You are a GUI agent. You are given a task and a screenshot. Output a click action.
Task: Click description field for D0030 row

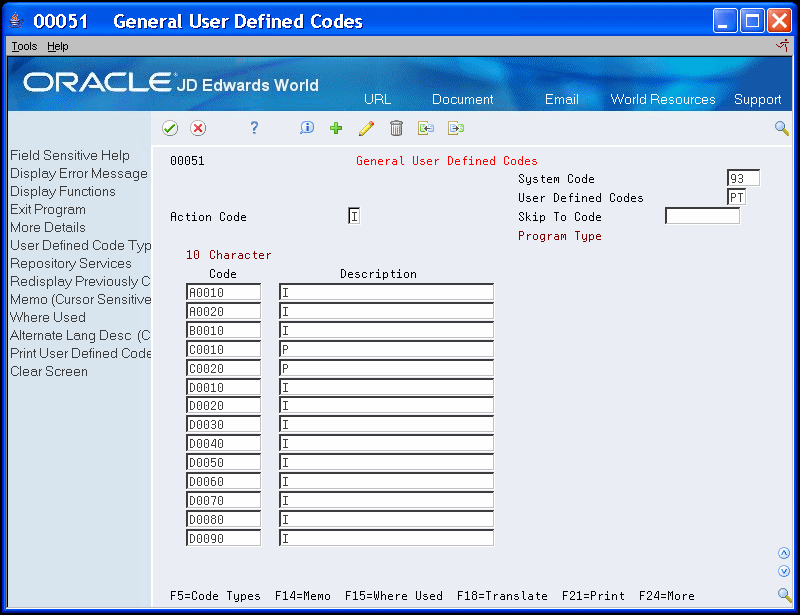coord(386,425)
